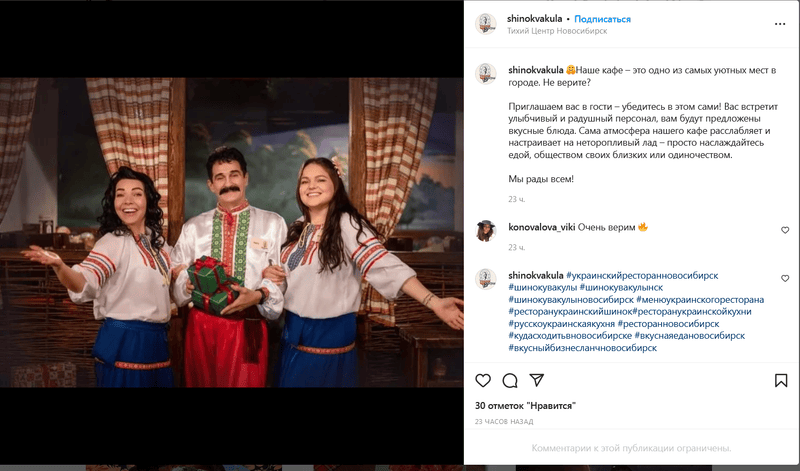
Task: Share the post via paper plane icon
Action: (x=536, y=380)
